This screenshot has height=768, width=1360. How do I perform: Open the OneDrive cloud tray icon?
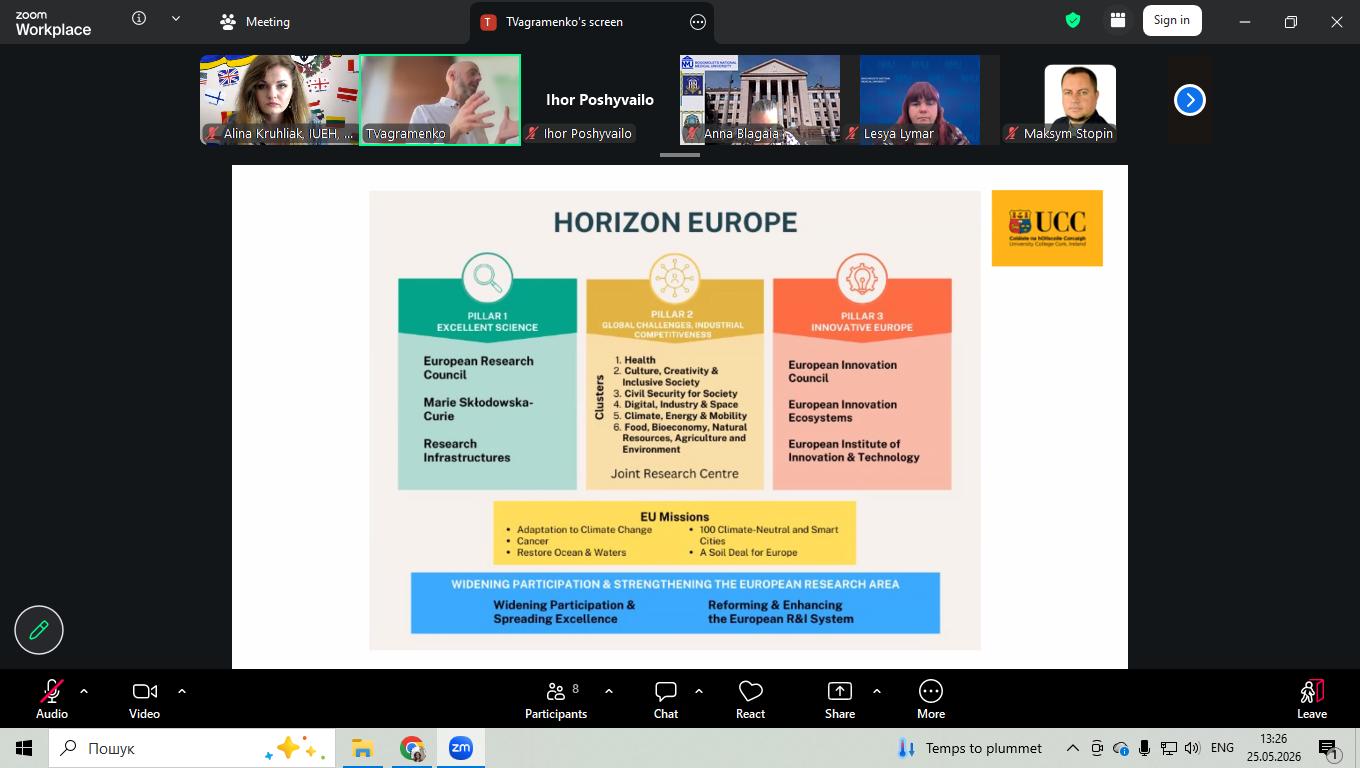[x=1121, y=748]
